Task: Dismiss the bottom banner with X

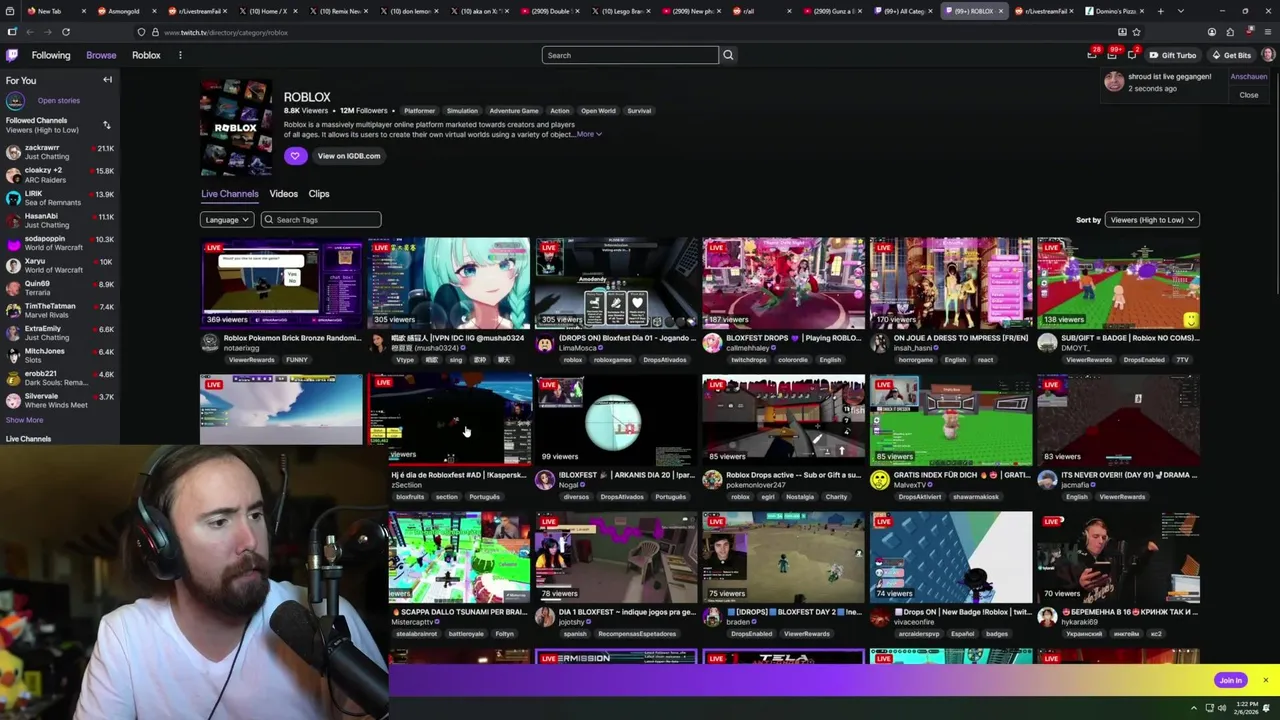Action: click(1265, 680)
